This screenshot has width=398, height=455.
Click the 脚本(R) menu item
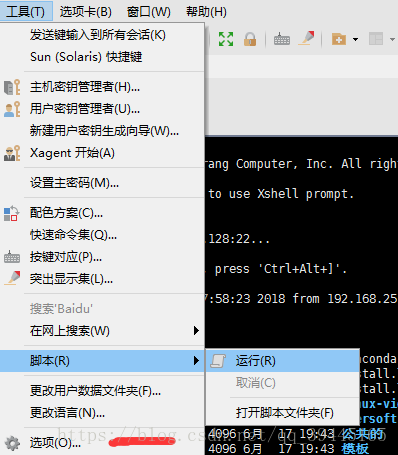click(x=102, y=361)
